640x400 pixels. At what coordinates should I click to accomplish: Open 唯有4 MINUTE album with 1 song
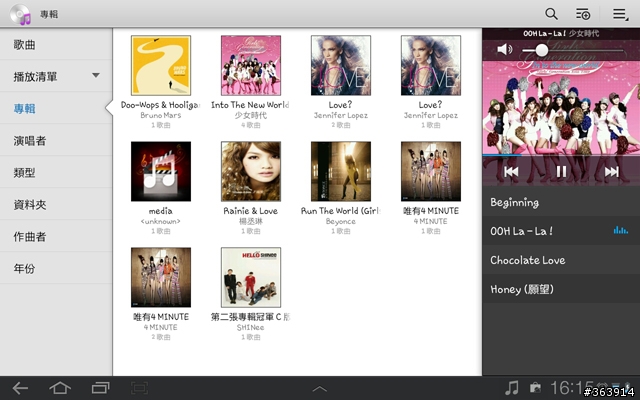[431, 171]
